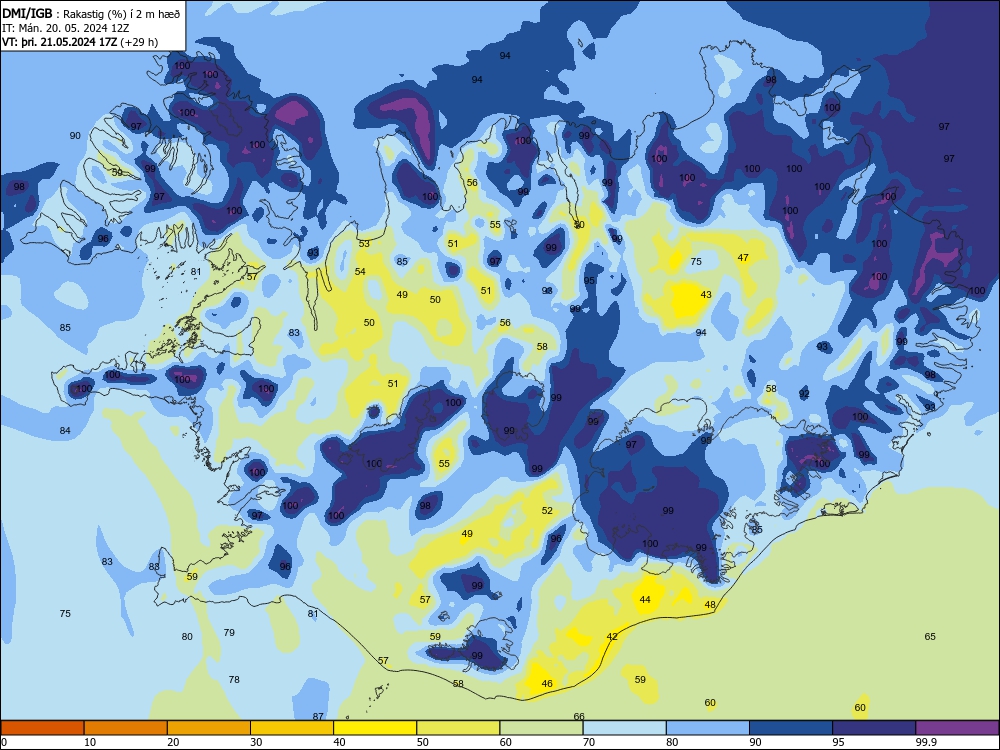Click the legend label '70'

click(589, 742)
